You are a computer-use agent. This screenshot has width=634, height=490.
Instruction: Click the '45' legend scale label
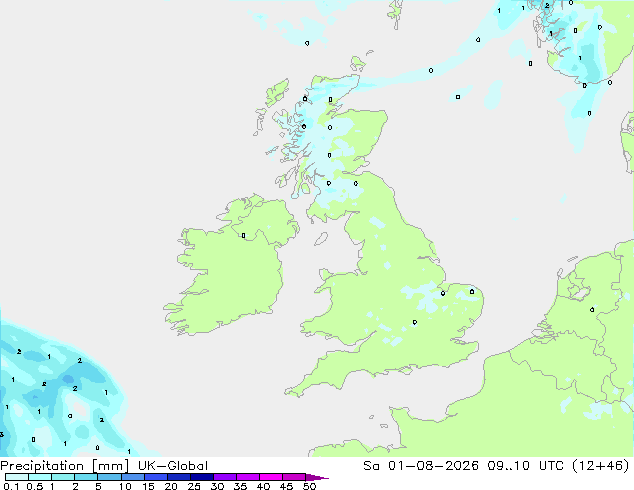click(286, 486)
